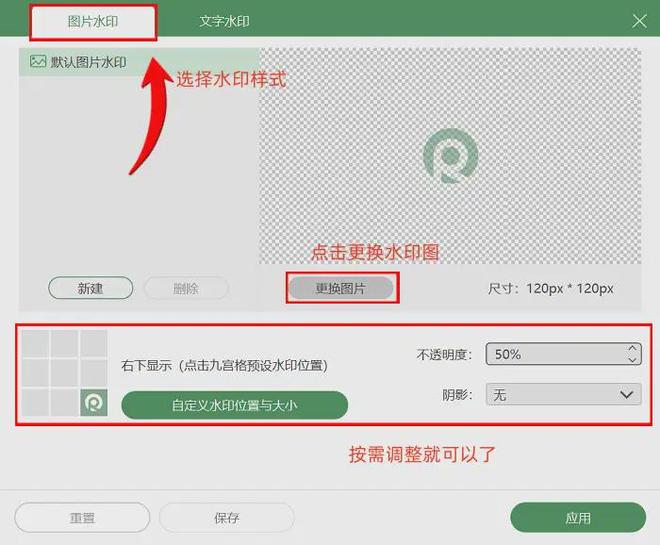The width and height of the screenshot is (660, 545).
Task: Select top-left cell of position grid
Action: 35,345
